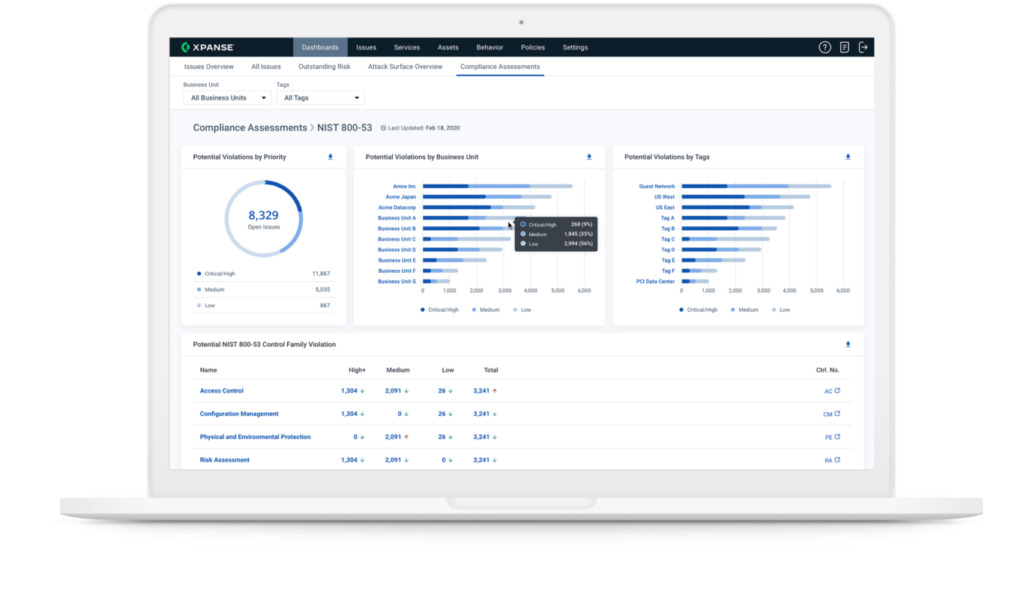Toggle the Low legend in the Business Unit chart
The width and height of the screenshot is (1024, 598).
point(524,309)
